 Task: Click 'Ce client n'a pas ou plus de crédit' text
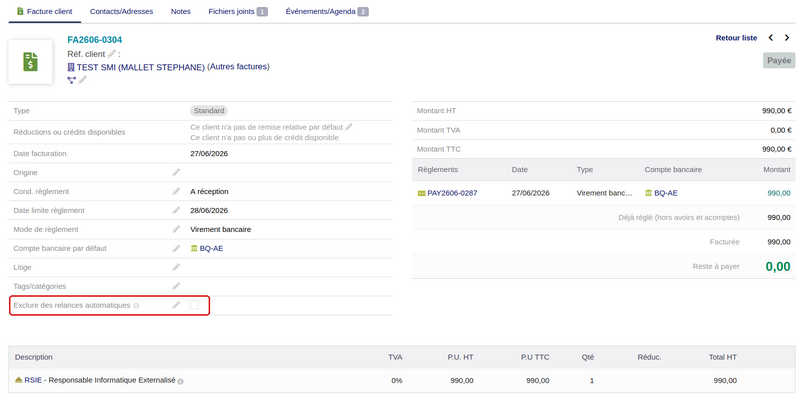coord(264,138)
